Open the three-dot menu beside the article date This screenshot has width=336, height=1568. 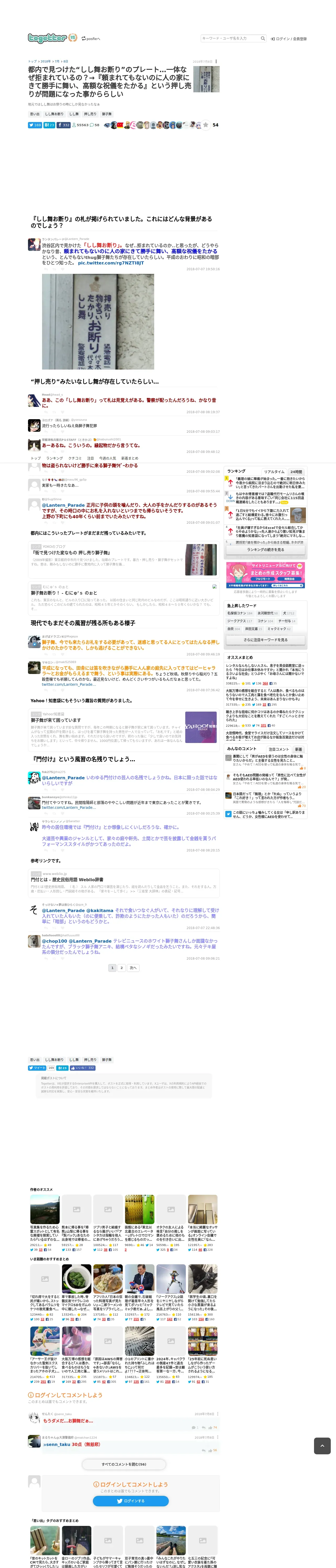point(216,61)
